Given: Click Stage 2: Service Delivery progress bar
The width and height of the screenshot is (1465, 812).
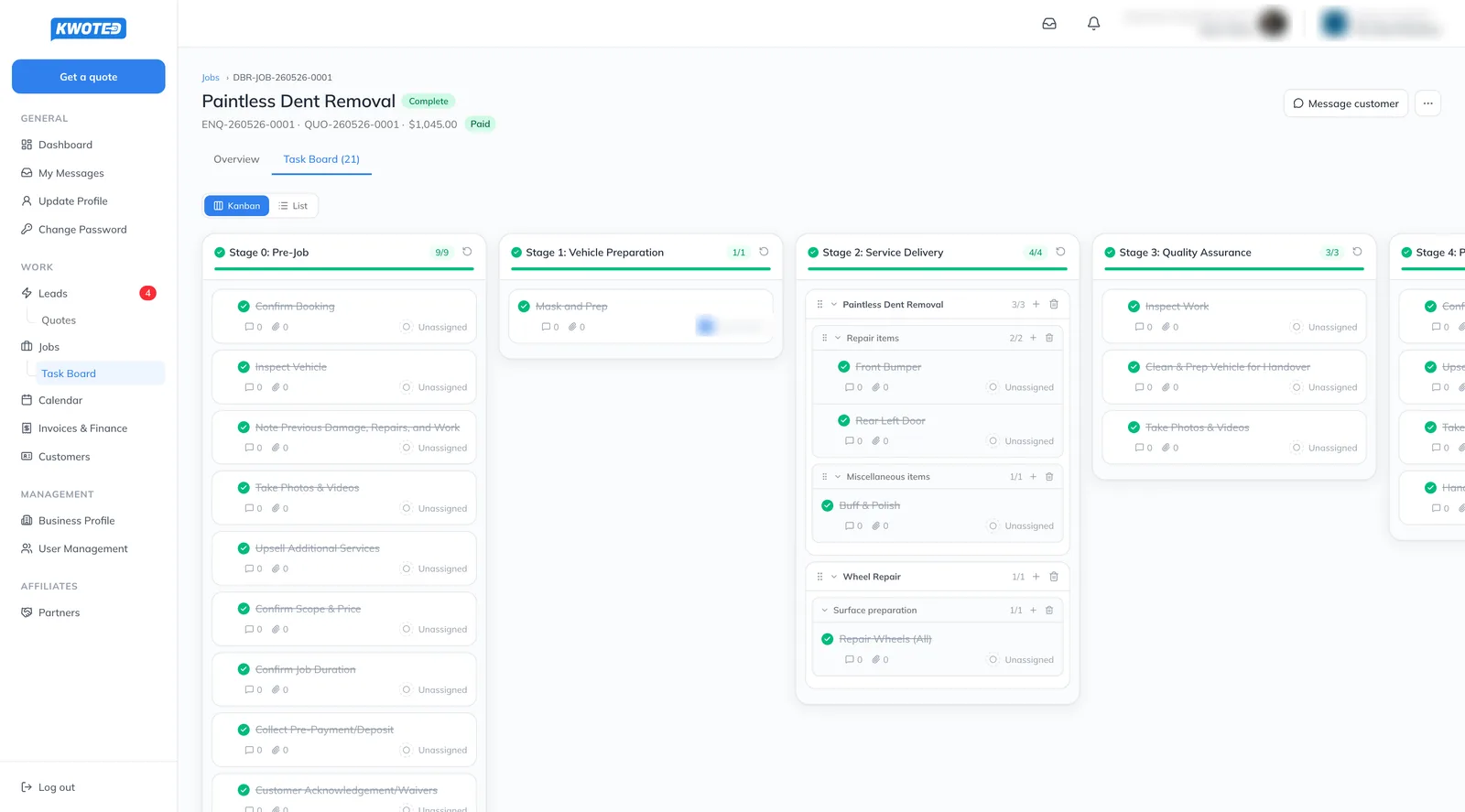Looking at the screenshot, I should [938, 269].
